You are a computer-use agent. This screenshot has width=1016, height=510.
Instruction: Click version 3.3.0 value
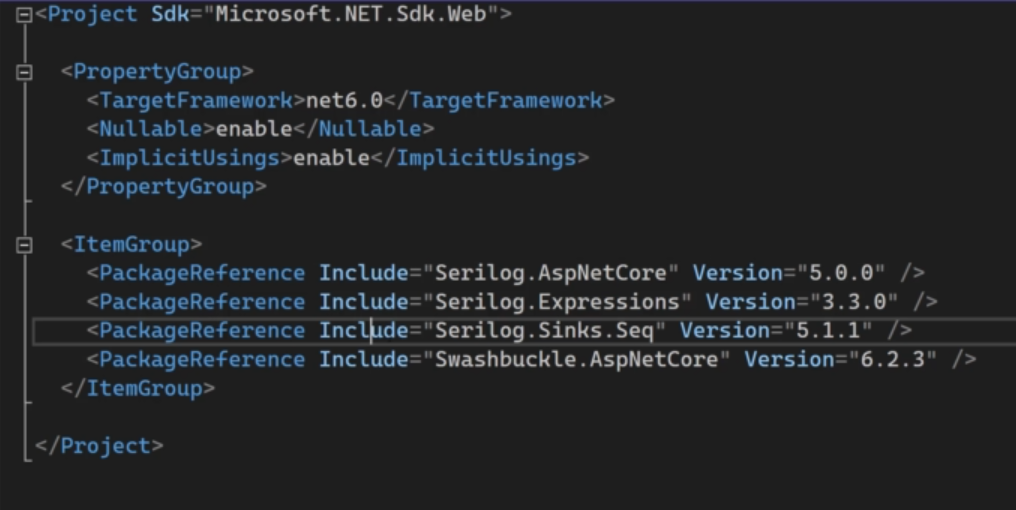tap(854, 302)
